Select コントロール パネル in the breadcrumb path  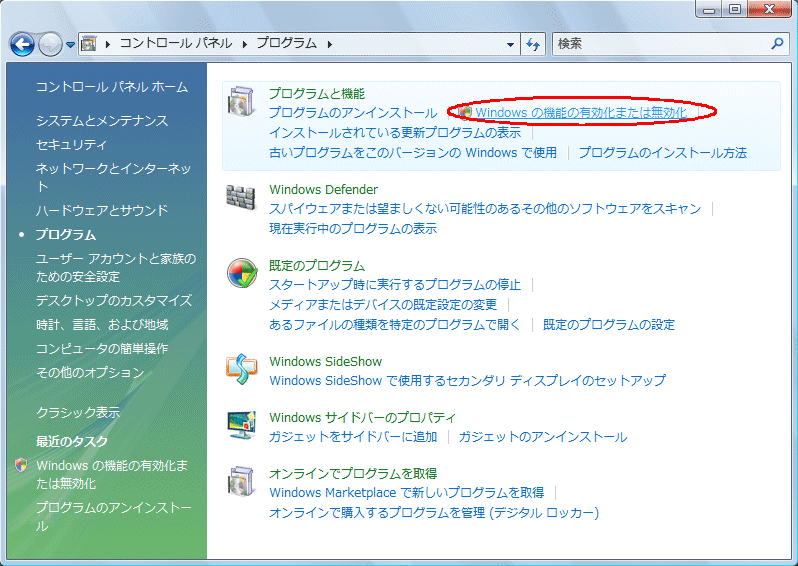pos(175,44)
